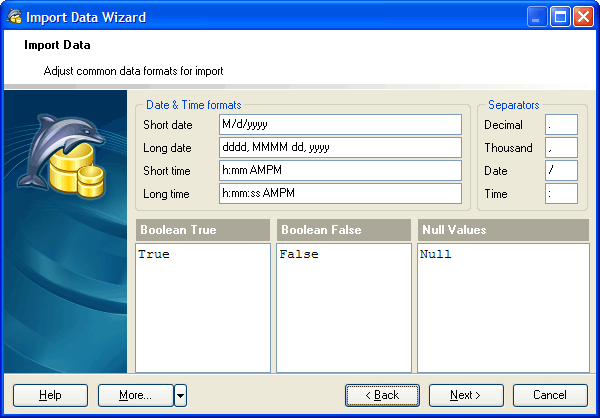Focus the Date separator field

click(561, 170)
